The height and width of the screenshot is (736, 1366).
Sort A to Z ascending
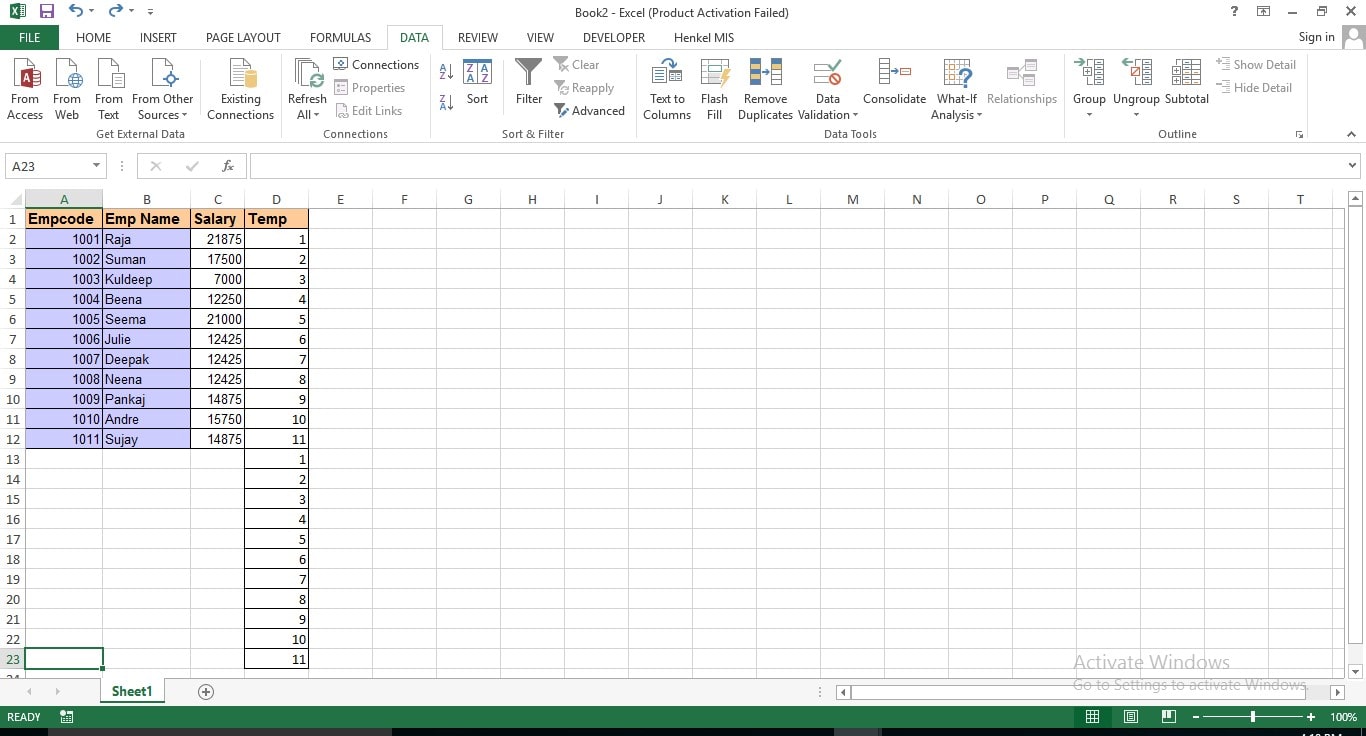(x=446, y=71)
